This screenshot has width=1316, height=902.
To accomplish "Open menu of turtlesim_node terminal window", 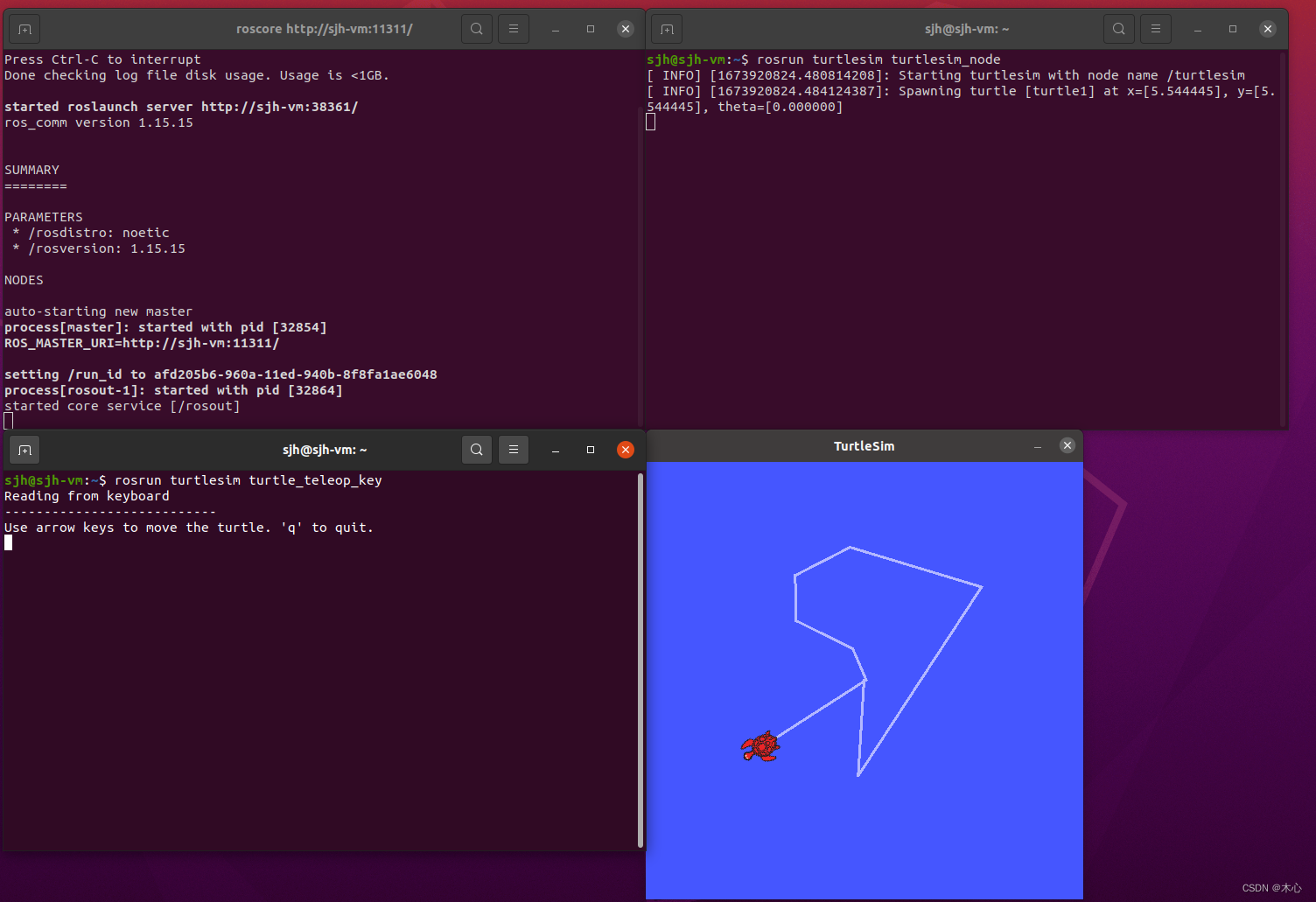I will (1156, 29).
